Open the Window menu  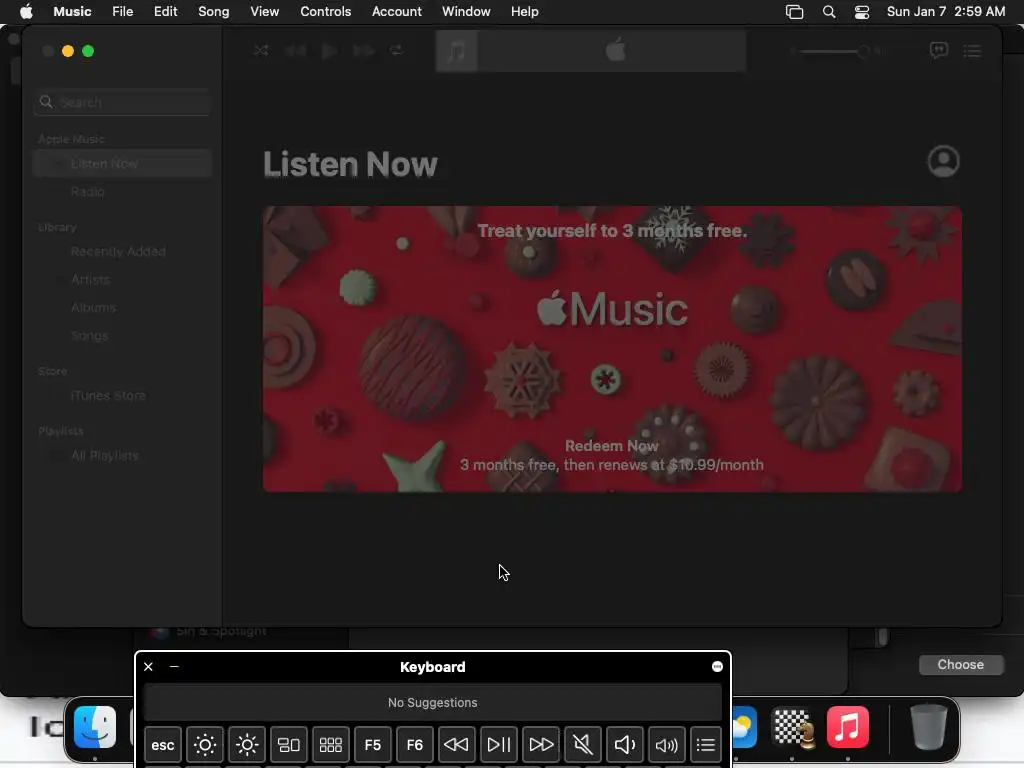click(466, 12)
